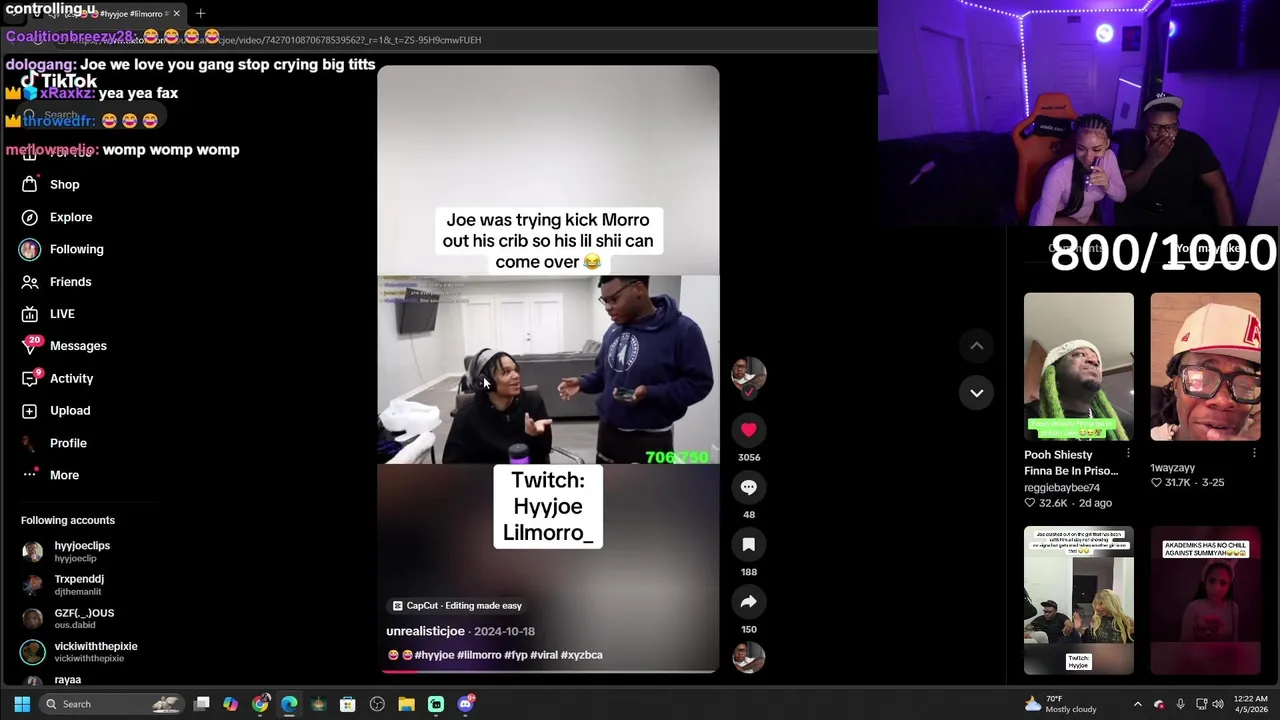Show hidden system tray icons
Viewport: 1280px width, 720px height.
tap(1137, 704)
